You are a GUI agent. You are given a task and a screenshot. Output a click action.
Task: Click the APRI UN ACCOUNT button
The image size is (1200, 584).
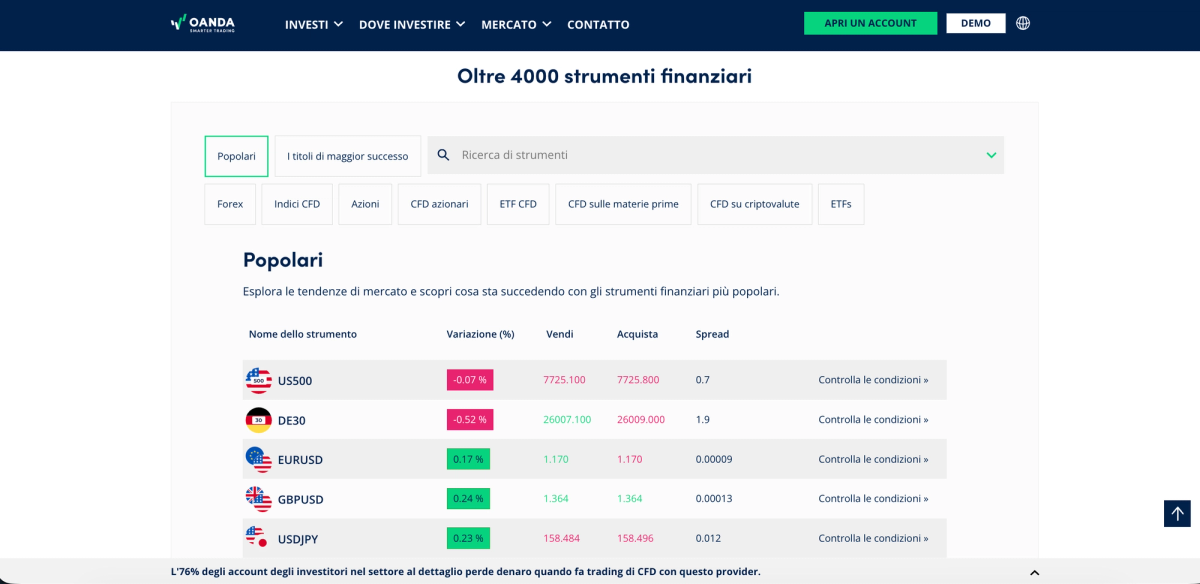pyautogui.click(x=870, y=23)
